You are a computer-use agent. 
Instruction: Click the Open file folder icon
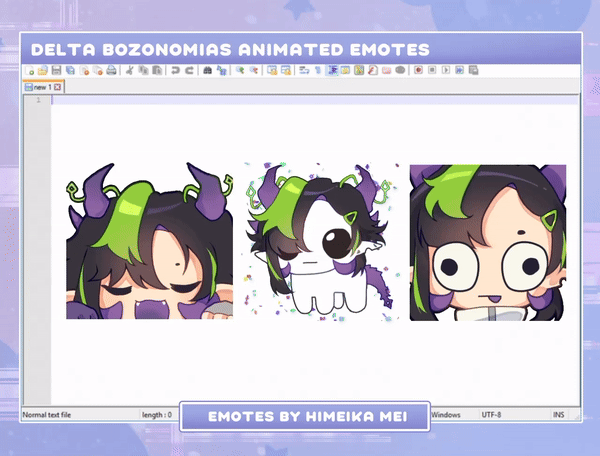click(x=43, y=71)
